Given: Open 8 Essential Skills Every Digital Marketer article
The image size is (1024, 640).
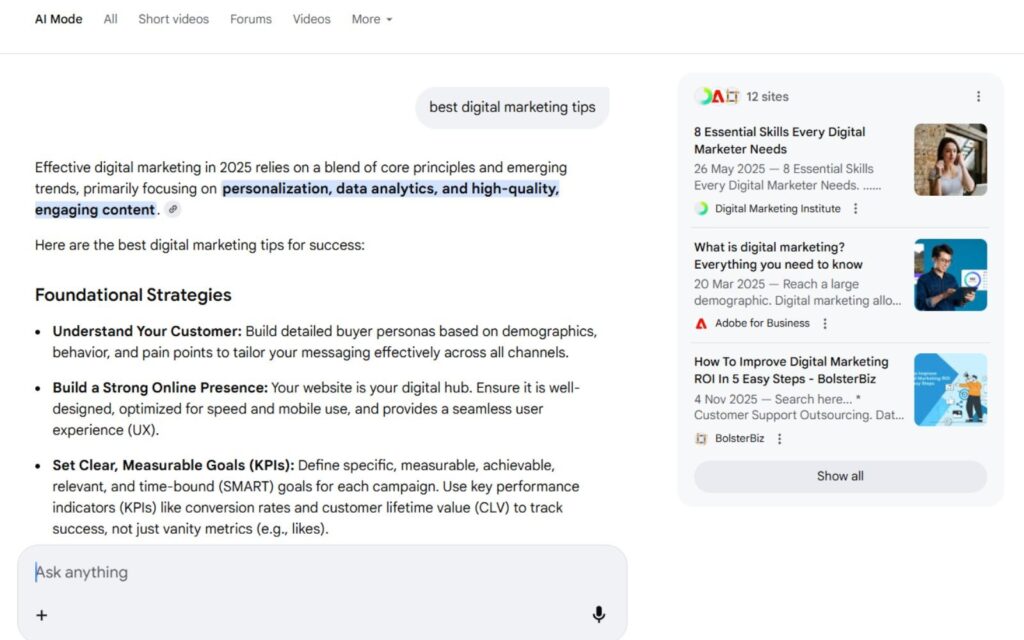Looking at the screenshot, I should coord(780,140).
